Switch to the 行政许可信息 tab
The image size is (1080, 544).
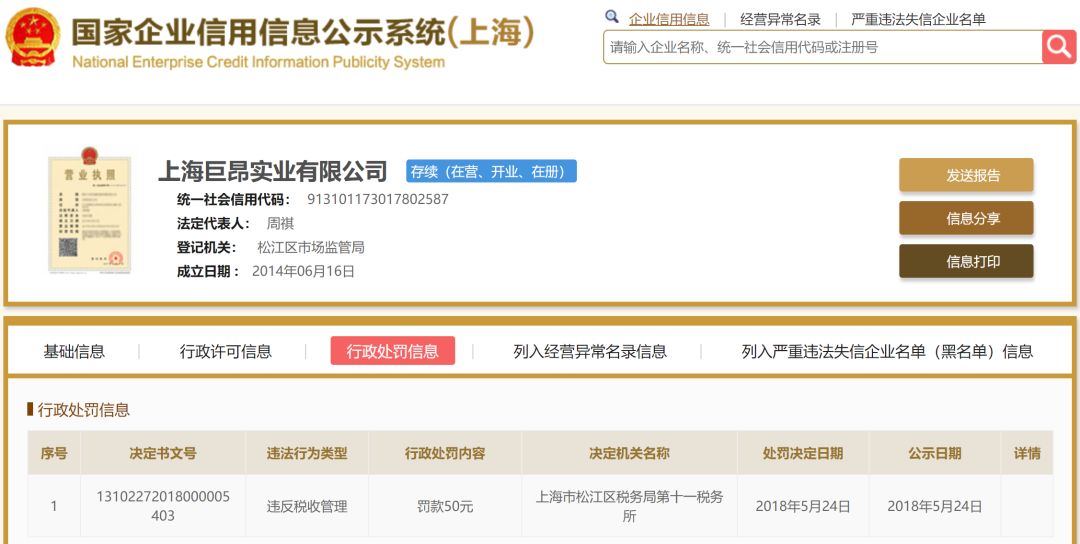(x=226, y=351)
